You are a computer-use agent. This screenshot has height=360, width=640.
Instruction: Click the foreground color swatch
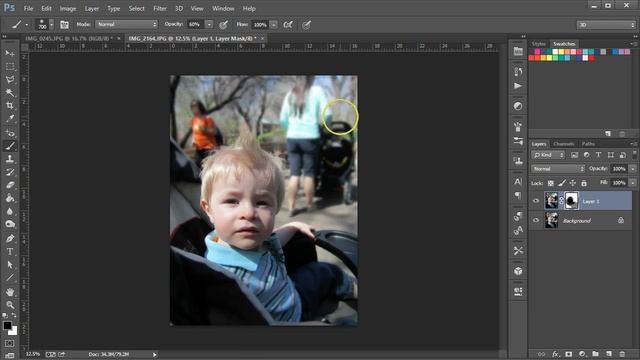point(7,325)
